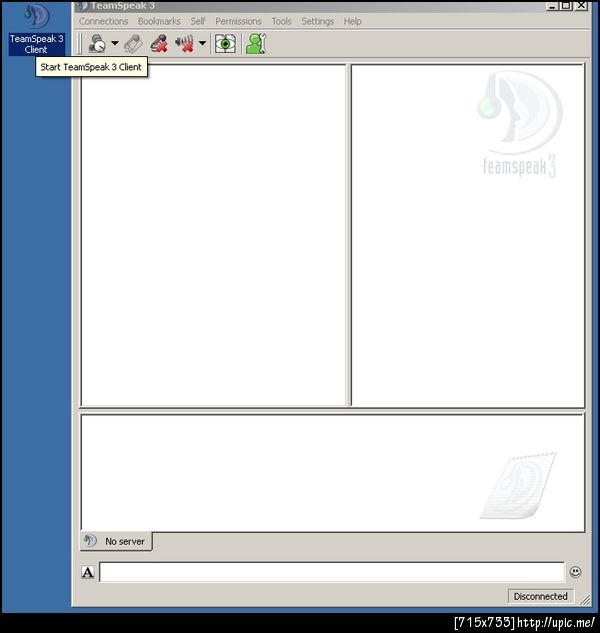600x633 pixels.
Task: Open the emoticon smiley picker
Action: click(575, 572)
